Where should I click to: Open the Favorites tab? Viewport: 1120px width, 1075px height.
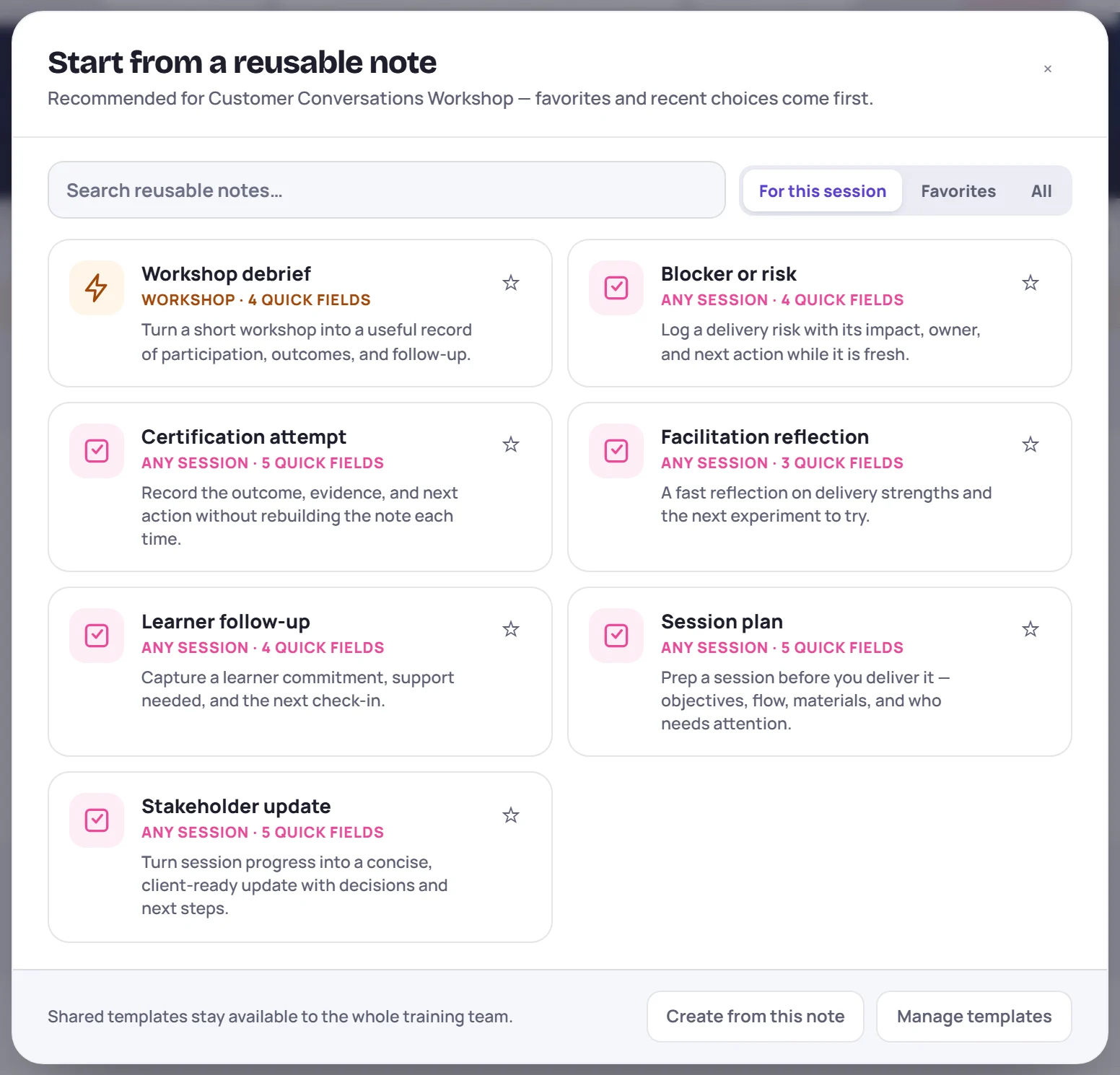coord(958,191)
